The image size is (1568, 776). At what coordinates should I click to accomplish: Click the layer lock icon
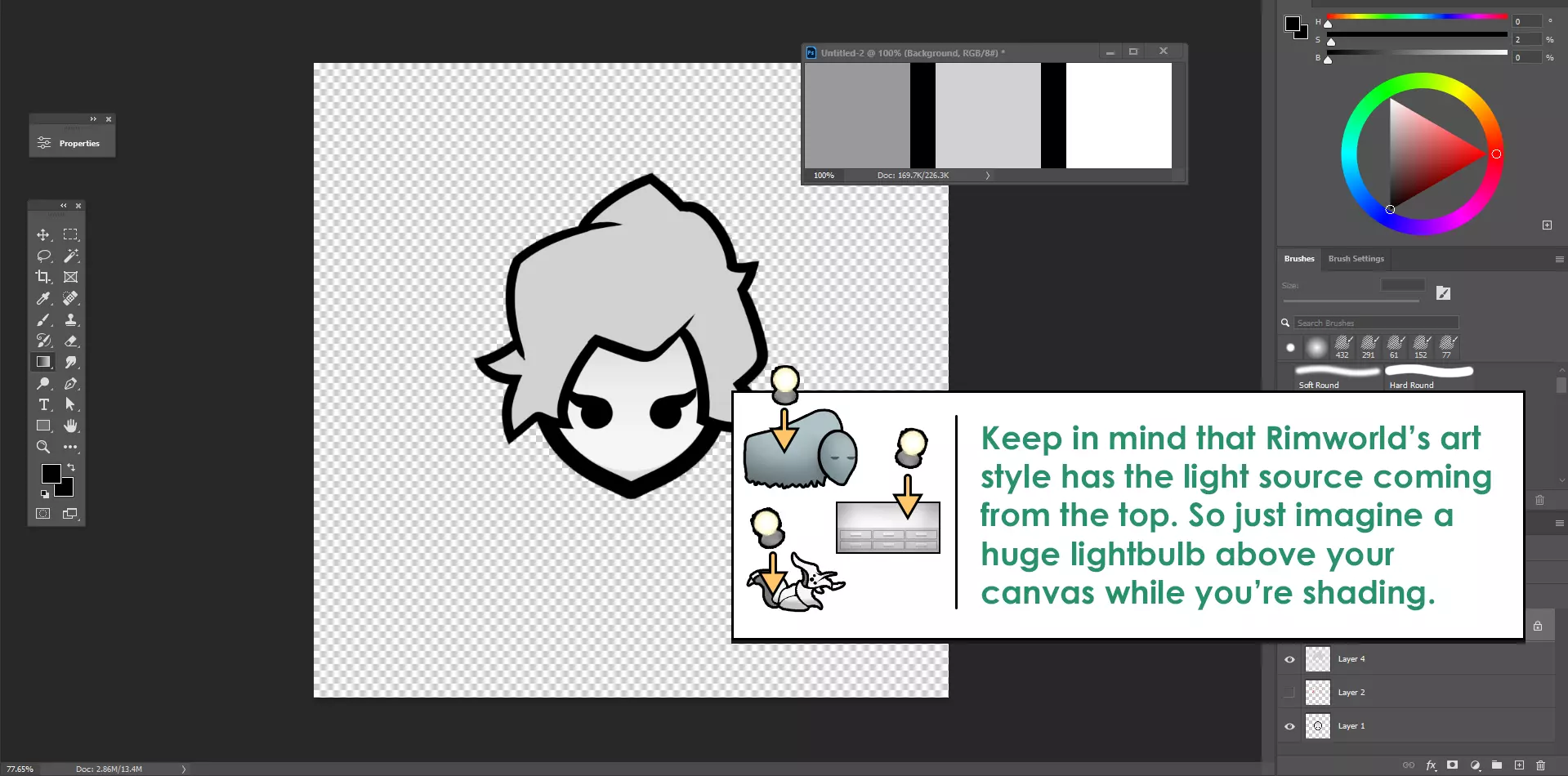(x=1538, y=626)
